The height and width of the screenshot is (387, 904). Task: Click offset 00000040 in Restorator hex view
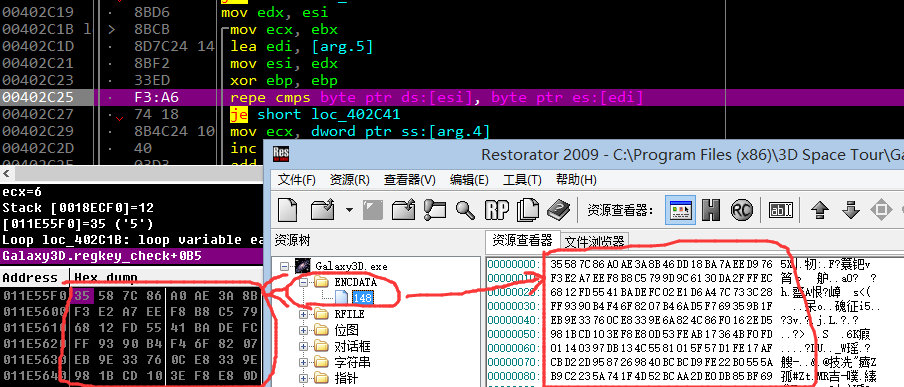tap(513, 319)
